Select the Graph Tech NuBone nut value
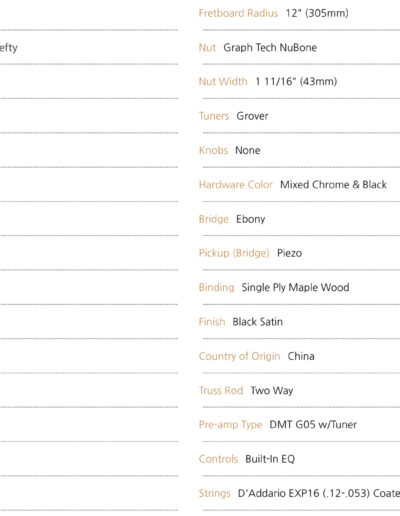This screenshot has width=400, height=516. click(270, 47)
